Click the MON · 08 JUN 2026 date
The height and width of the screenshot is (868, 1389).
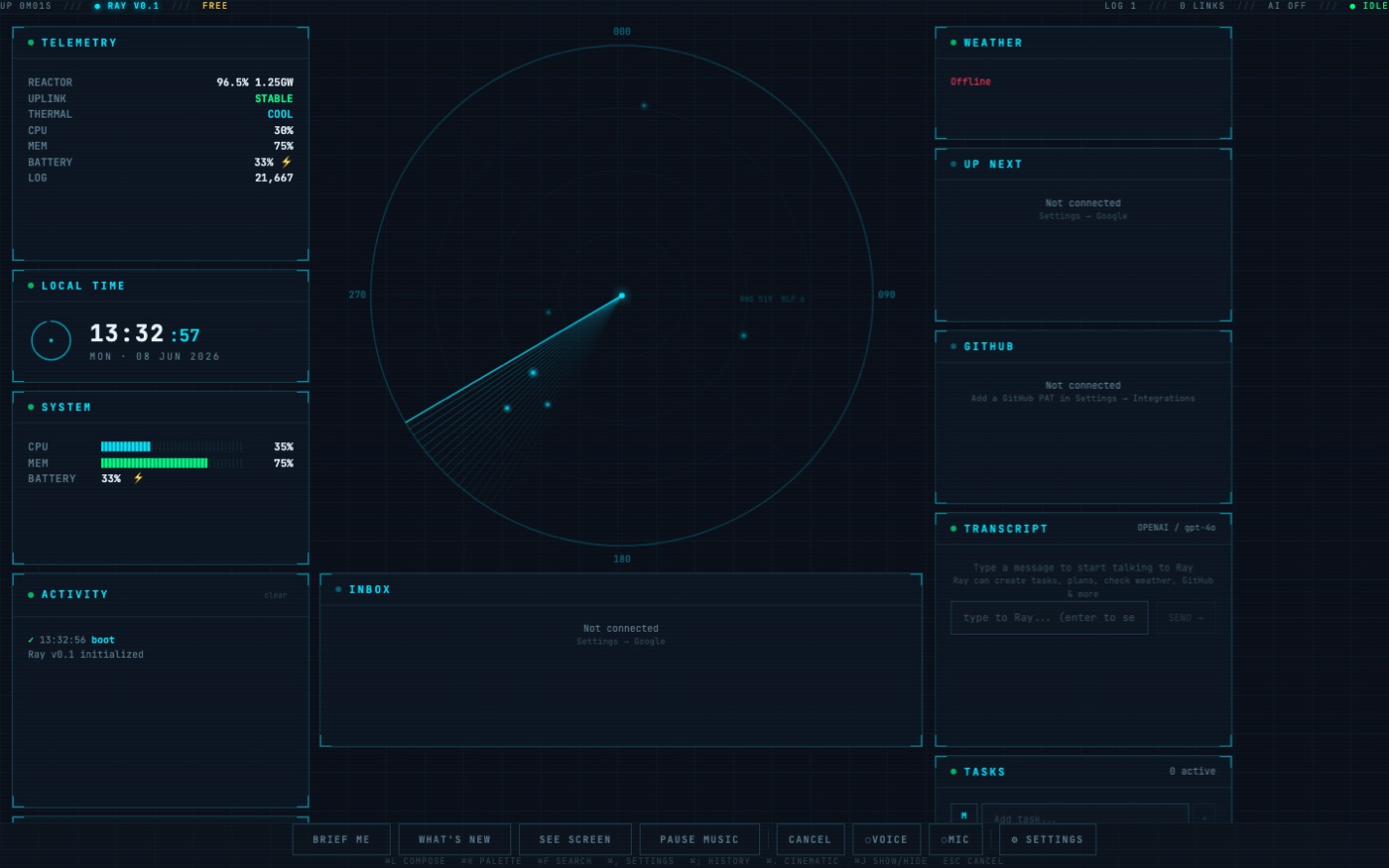click(155, 357)
